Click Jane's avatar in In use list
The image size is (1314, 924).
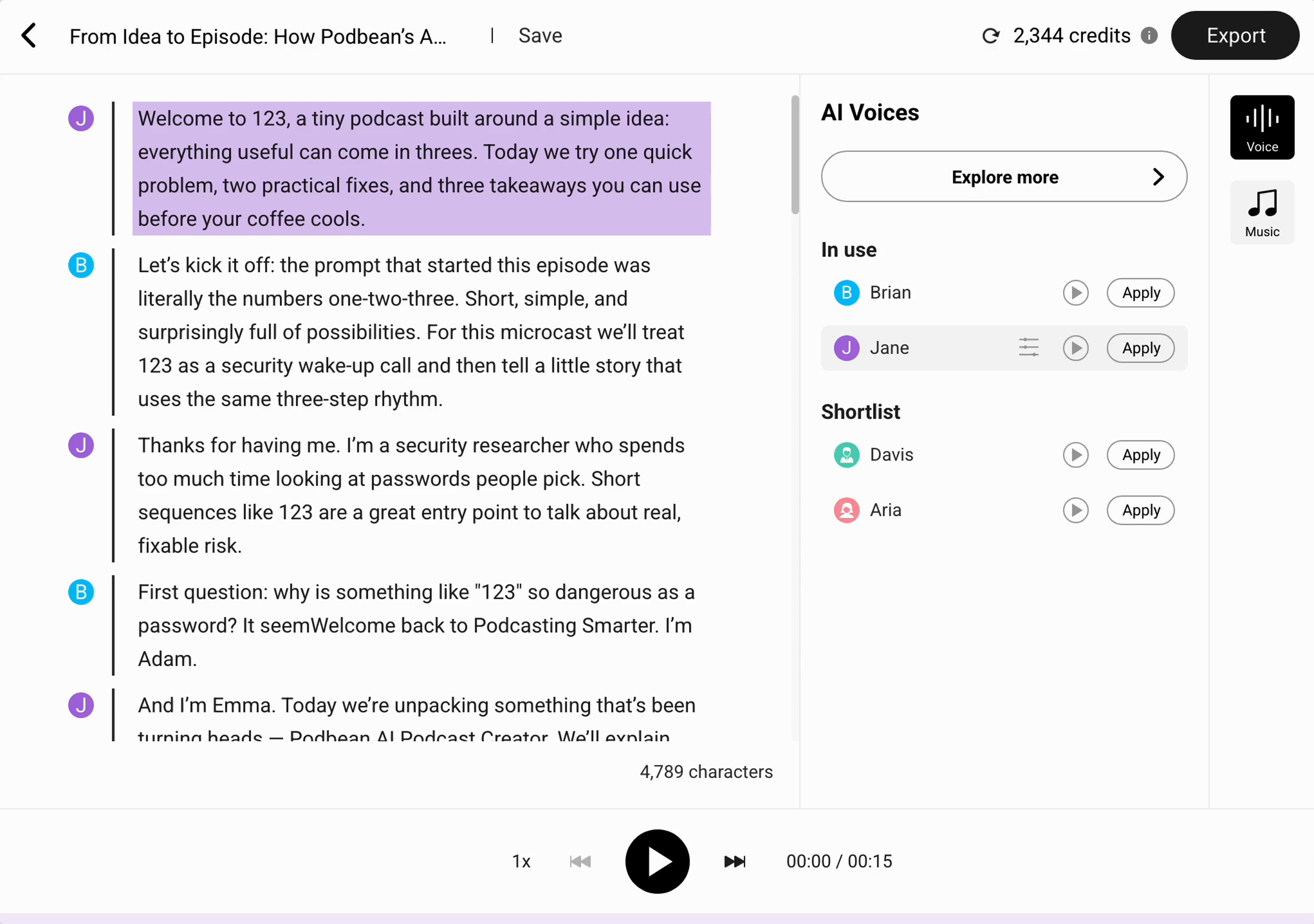tap(846, 348)
